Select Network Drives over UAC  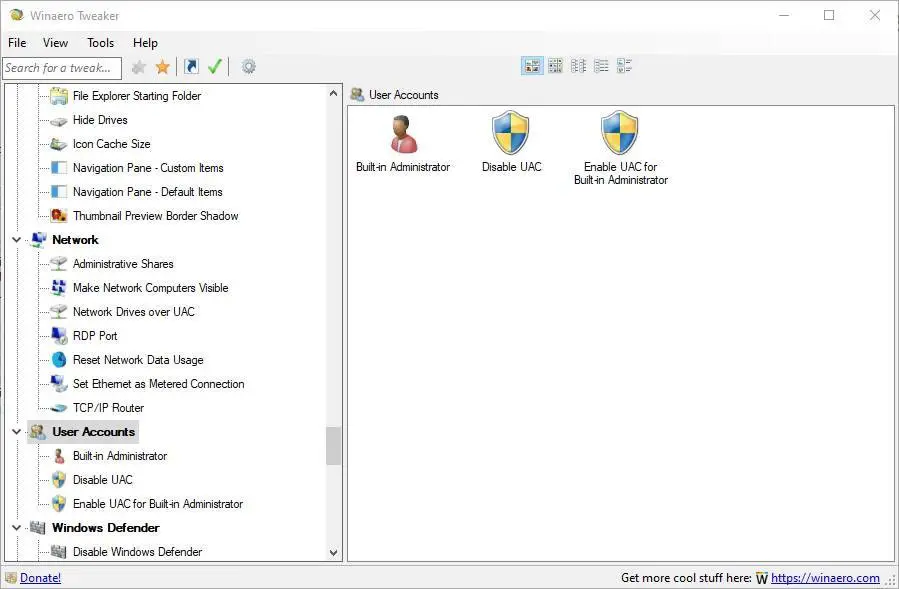tap(134, 312)
